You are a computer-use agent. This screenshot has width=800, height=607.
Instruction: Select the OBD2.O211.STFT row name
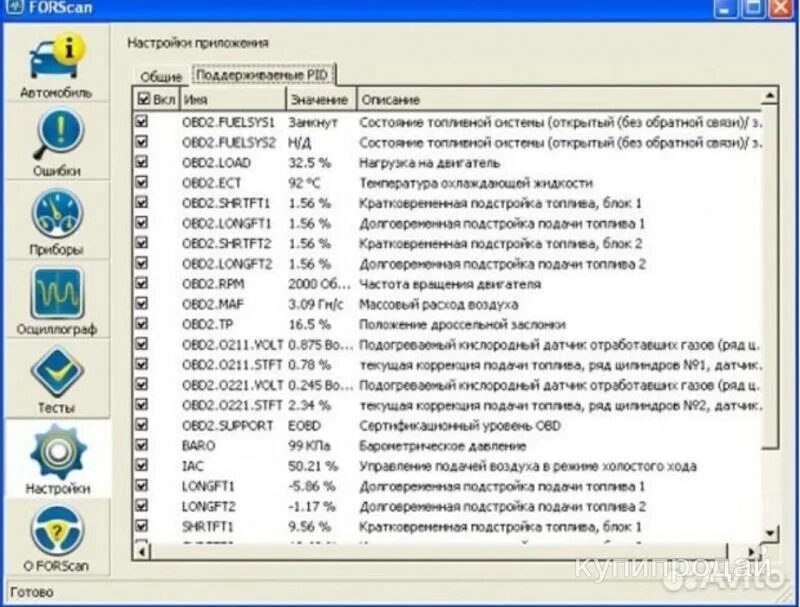[x=232, y=365]
